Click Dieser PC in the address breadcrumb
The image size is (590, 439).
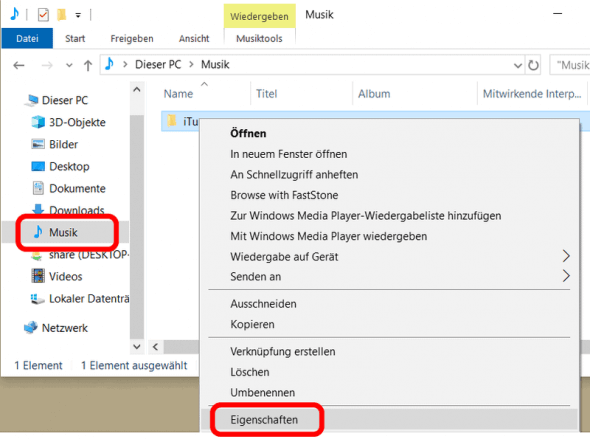(158, 65)
